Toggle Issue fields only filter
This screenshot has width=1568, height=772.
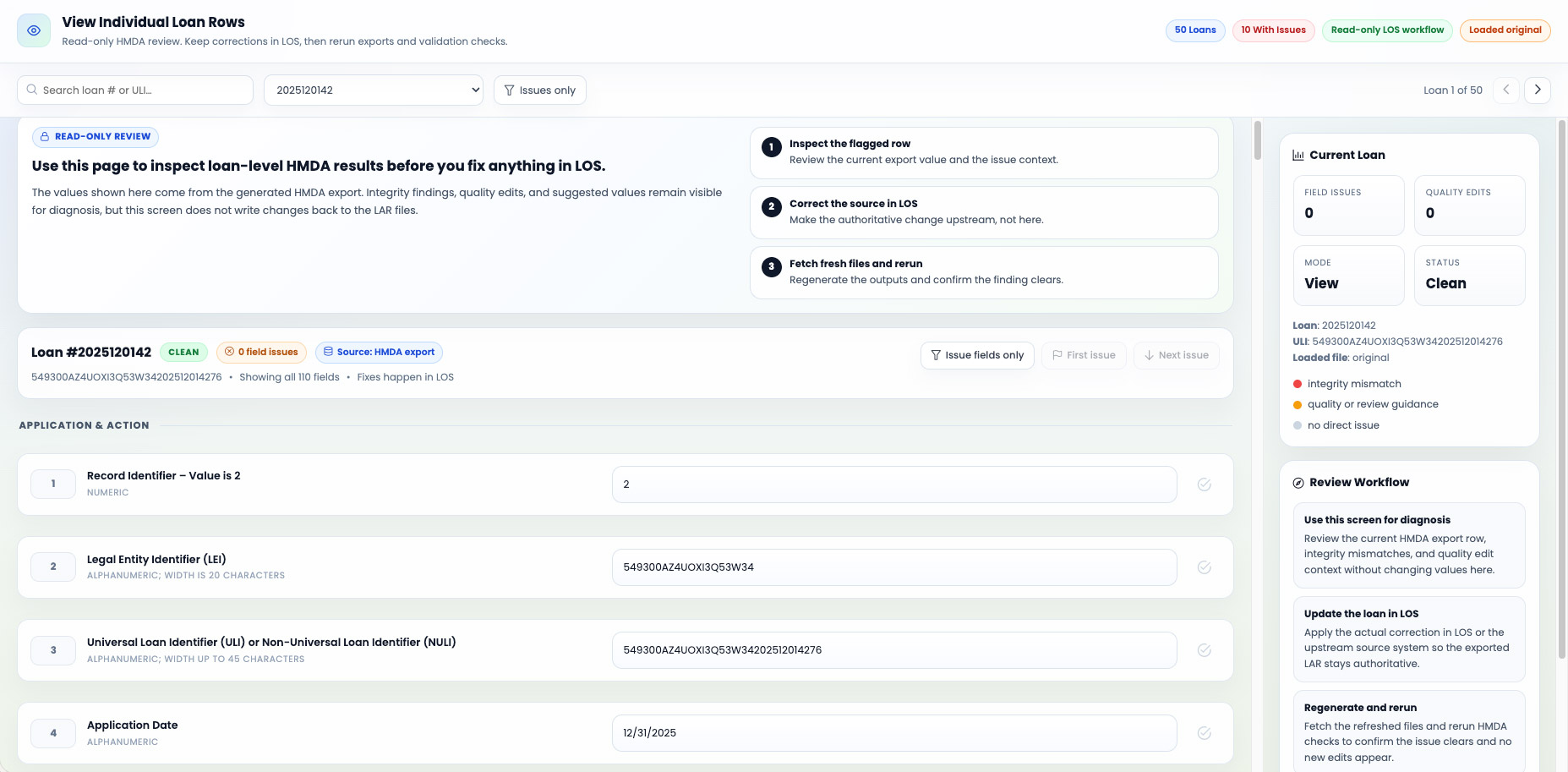point(977,355)
